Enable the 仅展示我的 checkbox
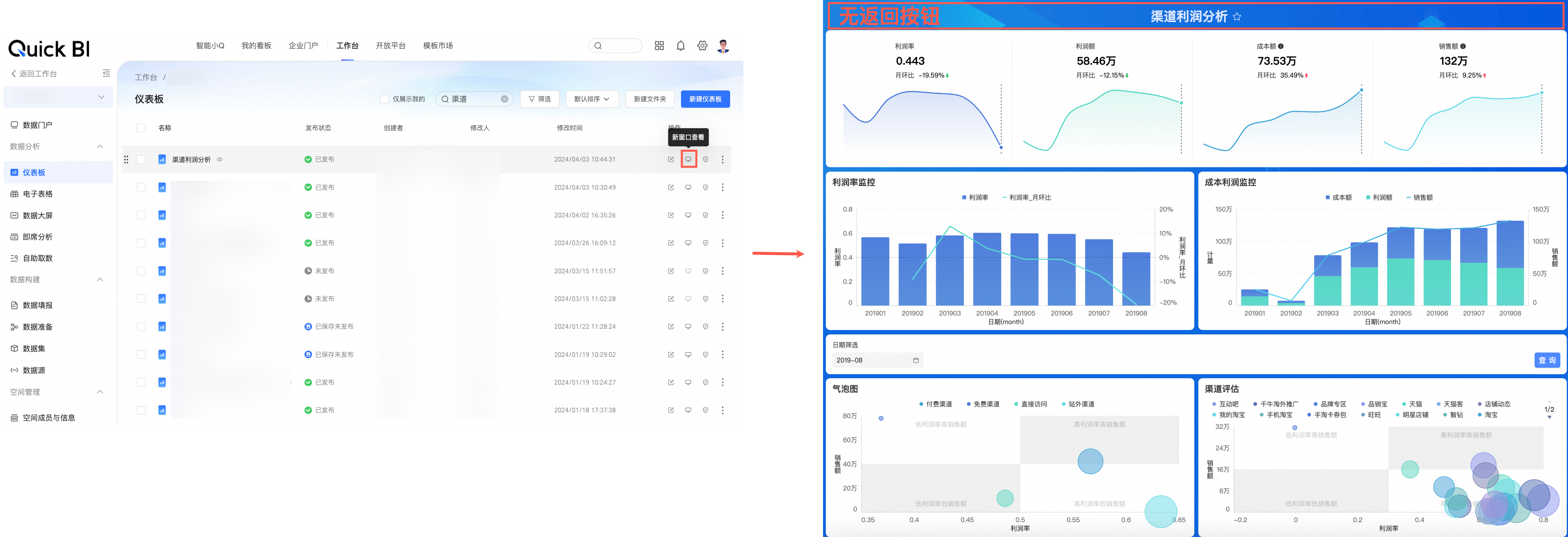 [x=384, y=99]
